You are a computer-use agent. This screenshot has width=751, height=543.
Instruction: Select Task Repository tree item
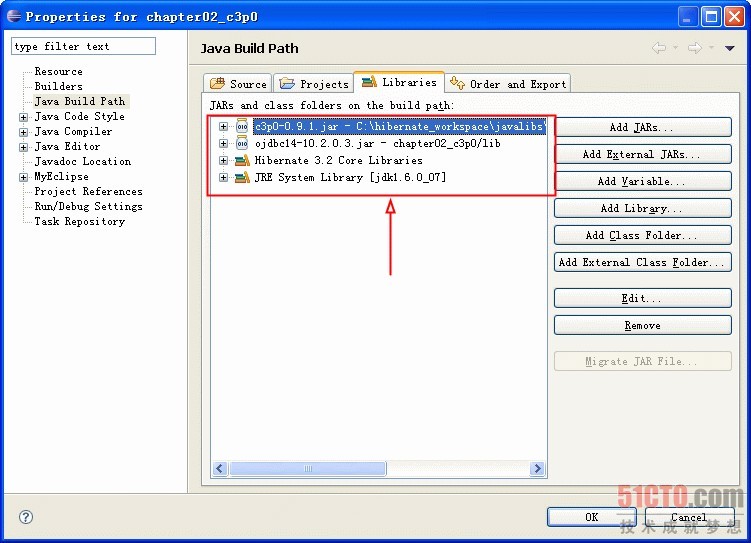(80, 221)
